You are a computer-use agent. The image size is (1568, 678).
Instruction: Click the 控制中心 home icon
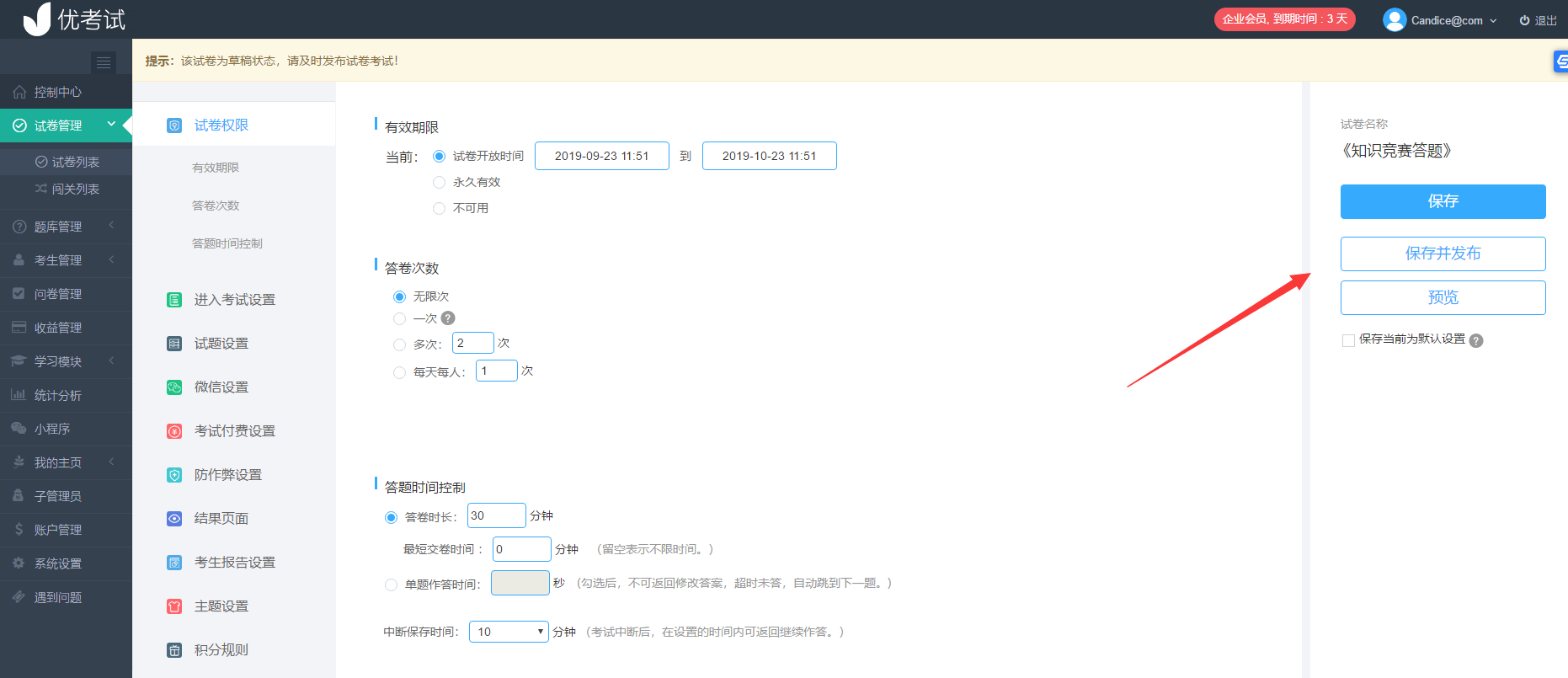(19, 92)
